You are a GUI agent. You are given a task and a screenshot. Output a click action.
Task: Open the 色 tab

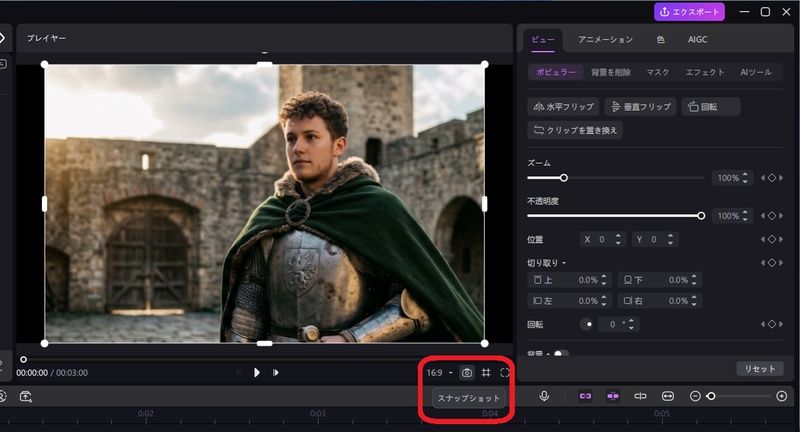coord(661,40)
